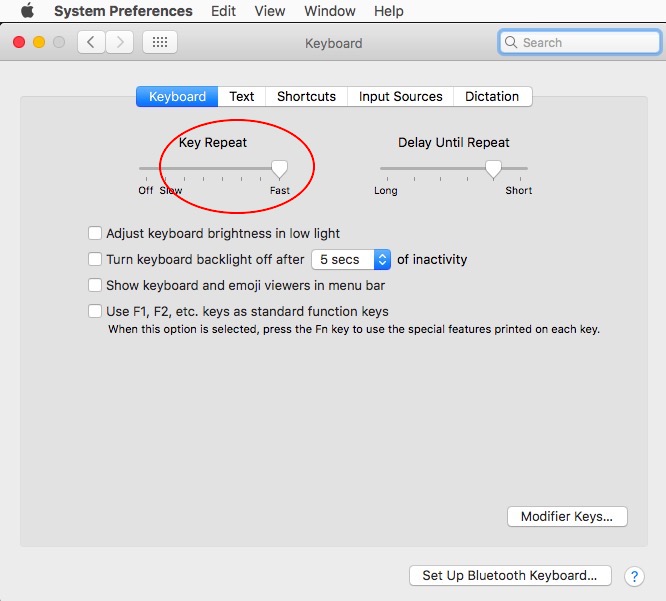Open the 5 secs backlight timeout dropdown
The image size is (666, 601).
pos(351,259)
